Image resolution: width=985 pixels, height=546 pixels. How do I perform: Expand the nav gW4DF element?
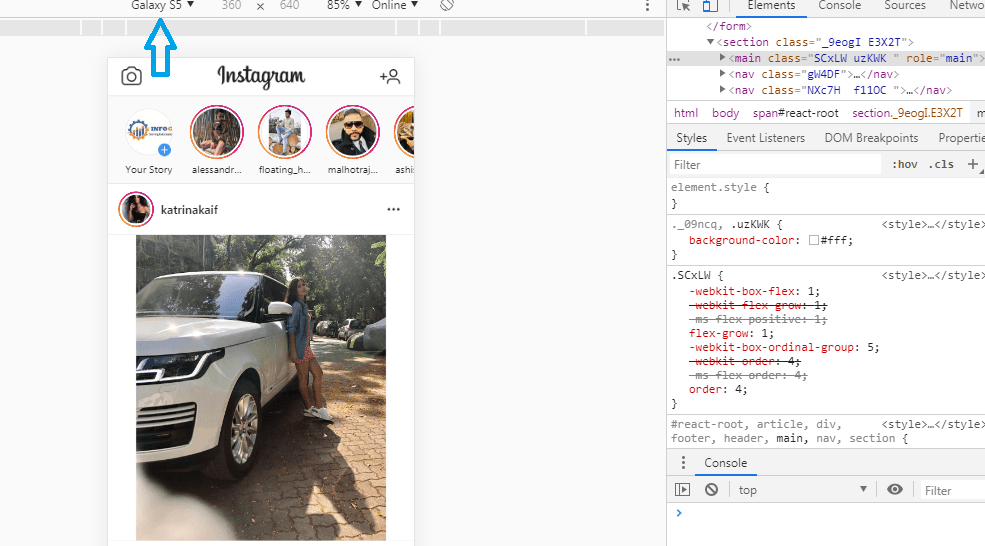722,74
